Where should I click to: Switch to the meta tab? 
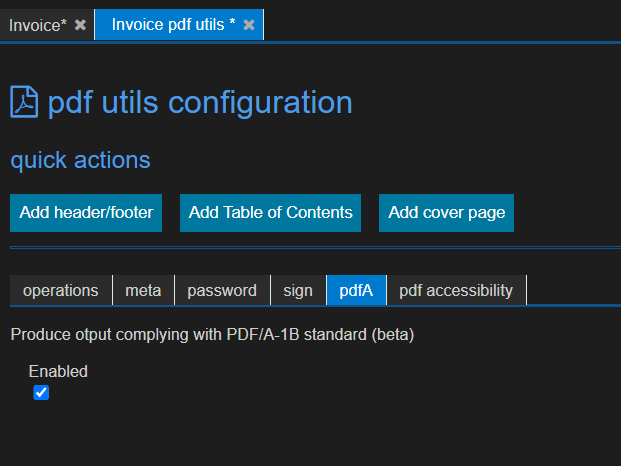pos(143,290)
